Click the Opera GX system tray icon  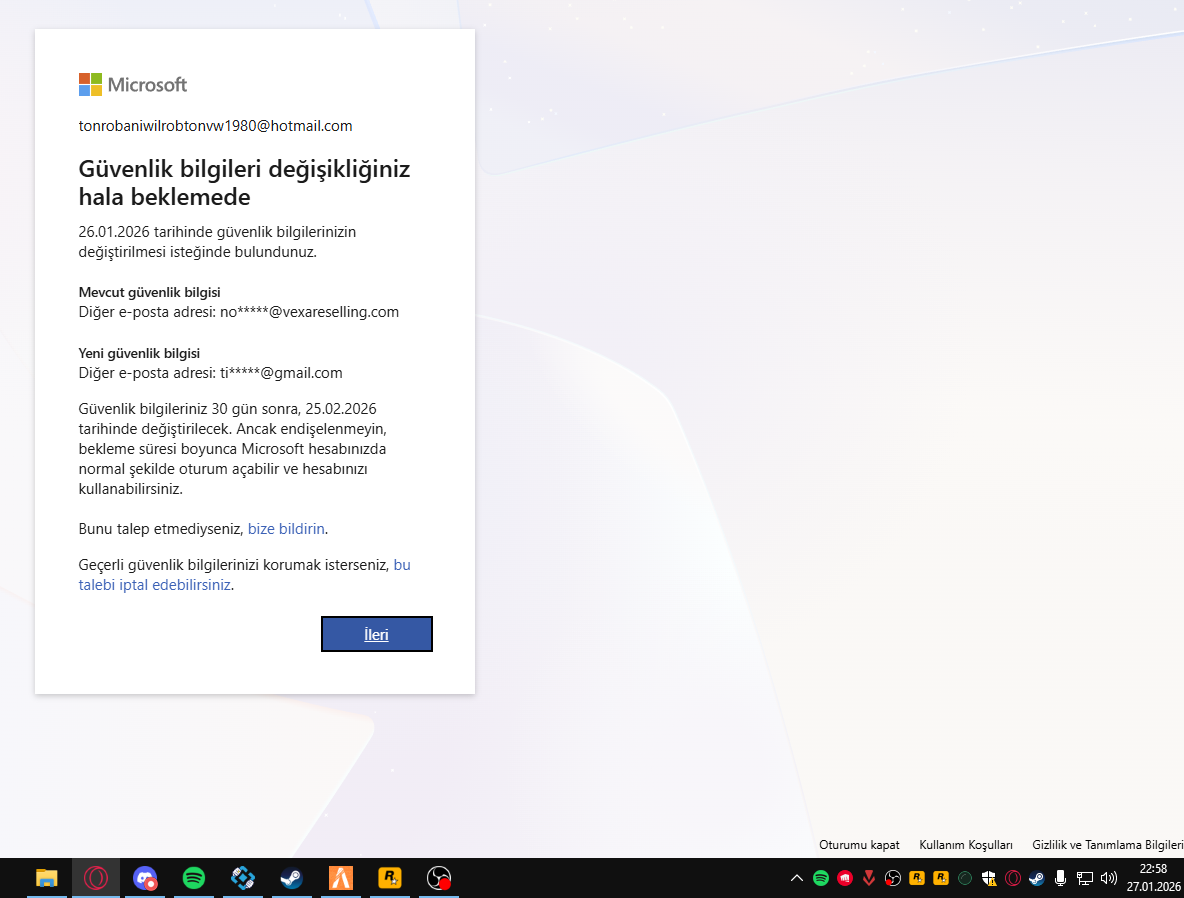pos(1013,878)
